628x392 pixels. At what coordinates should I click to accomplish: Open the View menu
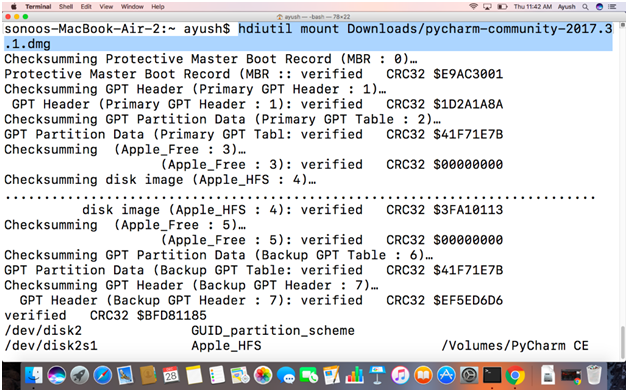coord(106,6)
